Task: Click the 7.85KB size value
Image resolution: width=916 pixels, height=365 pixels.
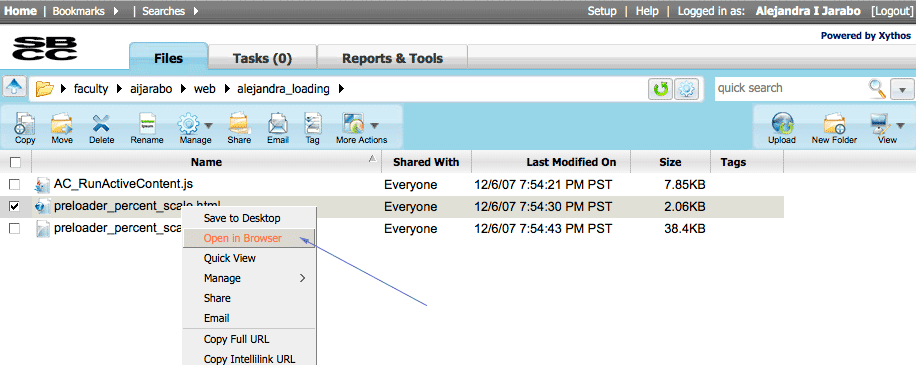Action: tap(685, 185)
